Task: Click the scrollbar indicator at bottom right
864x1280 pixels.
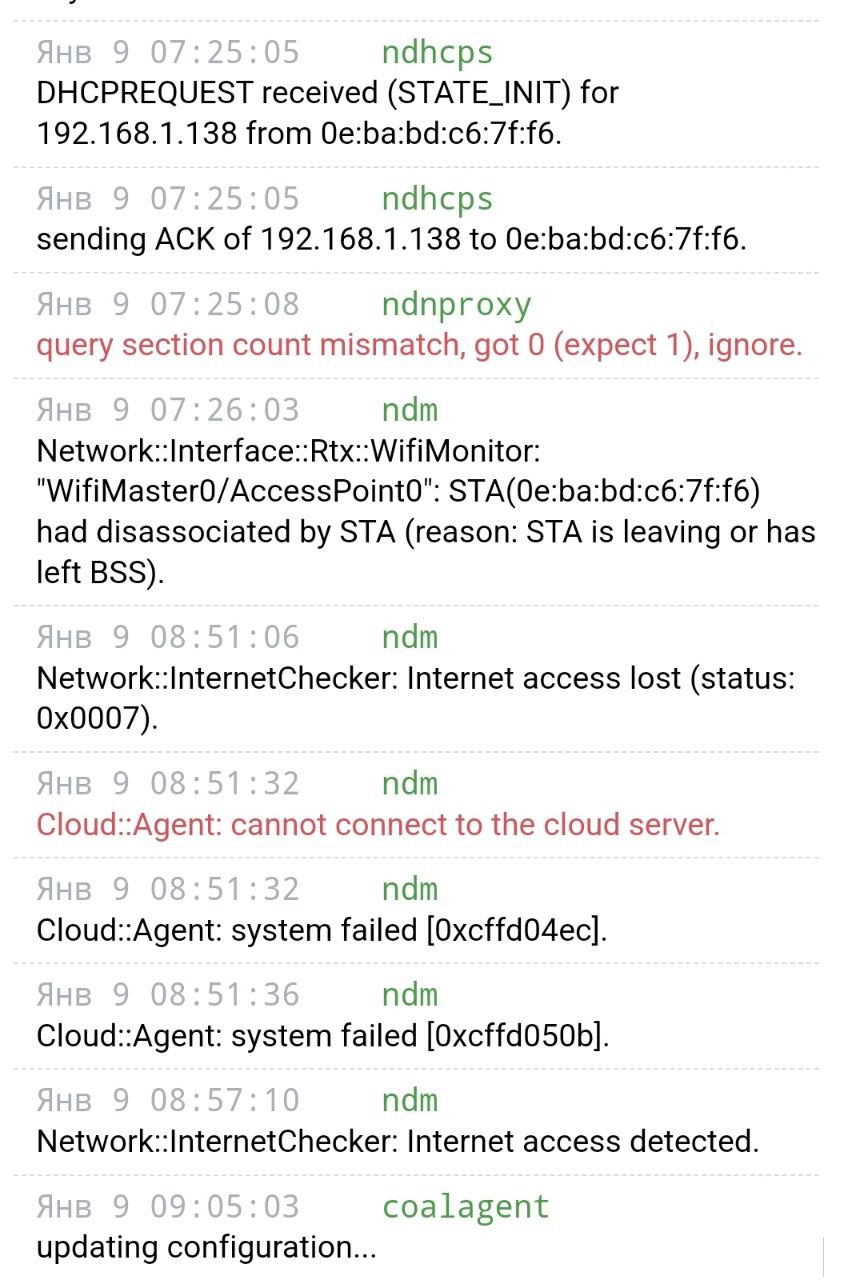Action: point(823,1257)
